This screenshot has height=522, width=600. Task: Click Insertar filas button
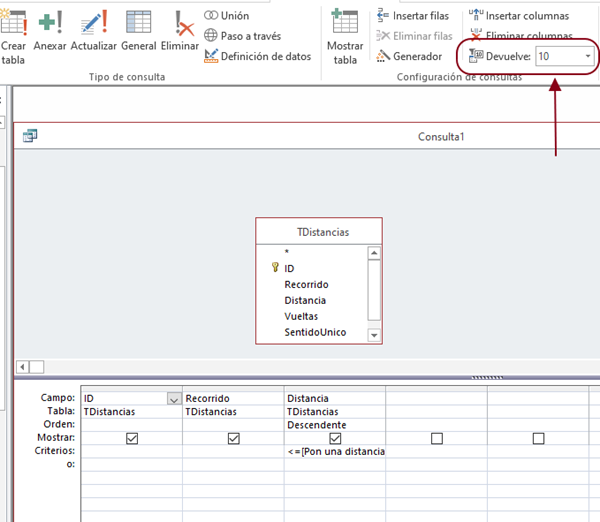coord(414,16)
